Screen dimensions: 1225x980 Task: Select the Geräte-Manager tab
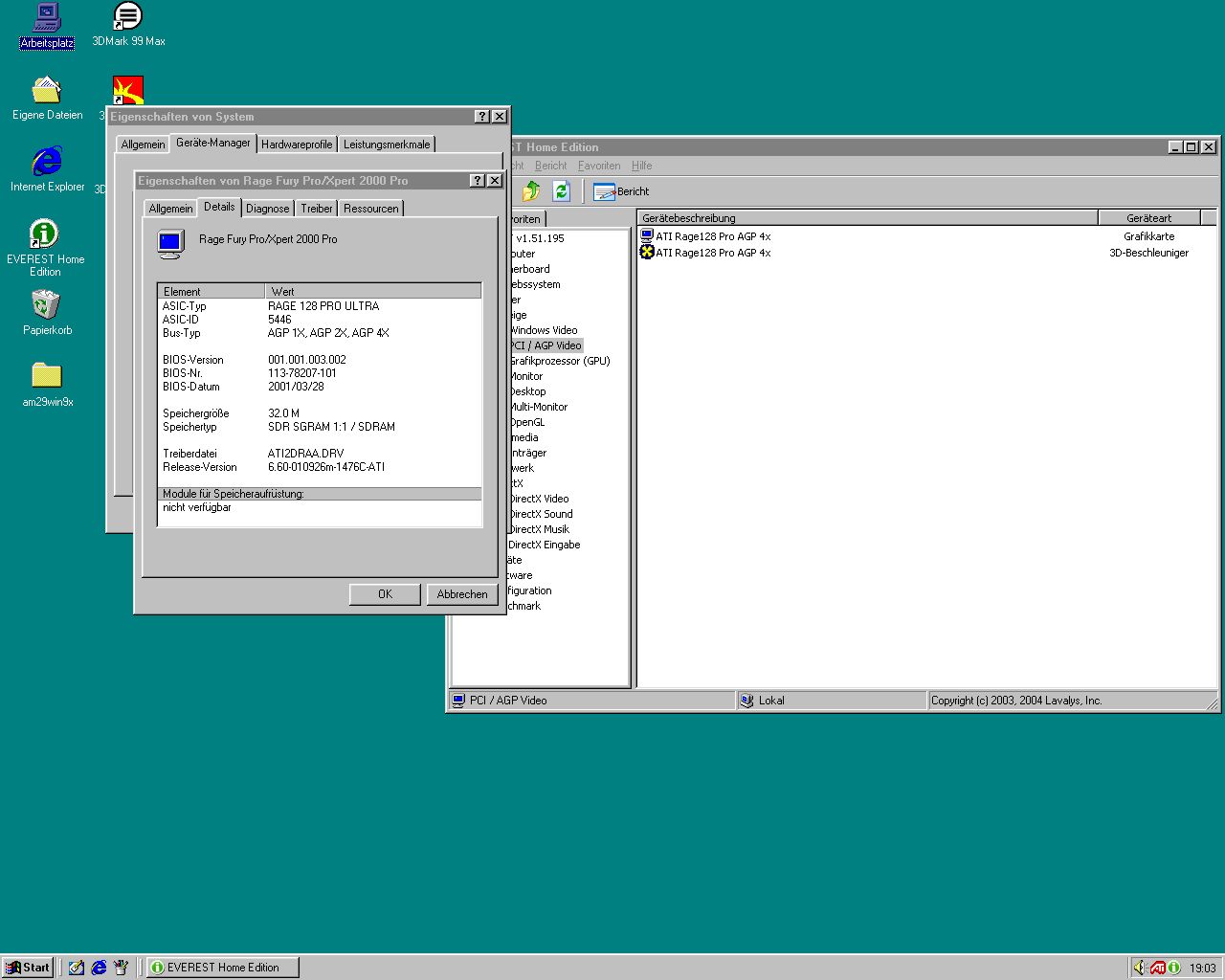pyautogui.click(x=213, y=143)
